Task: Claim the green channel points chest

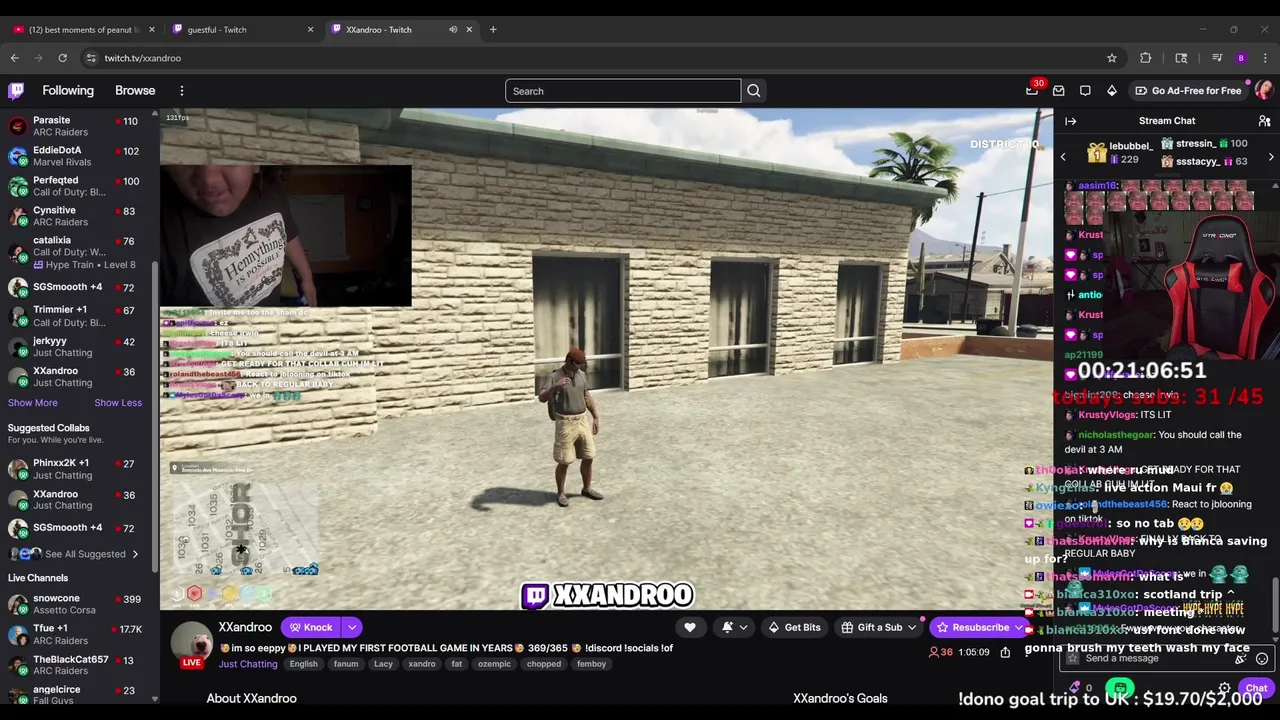Action: [1120, 688]
